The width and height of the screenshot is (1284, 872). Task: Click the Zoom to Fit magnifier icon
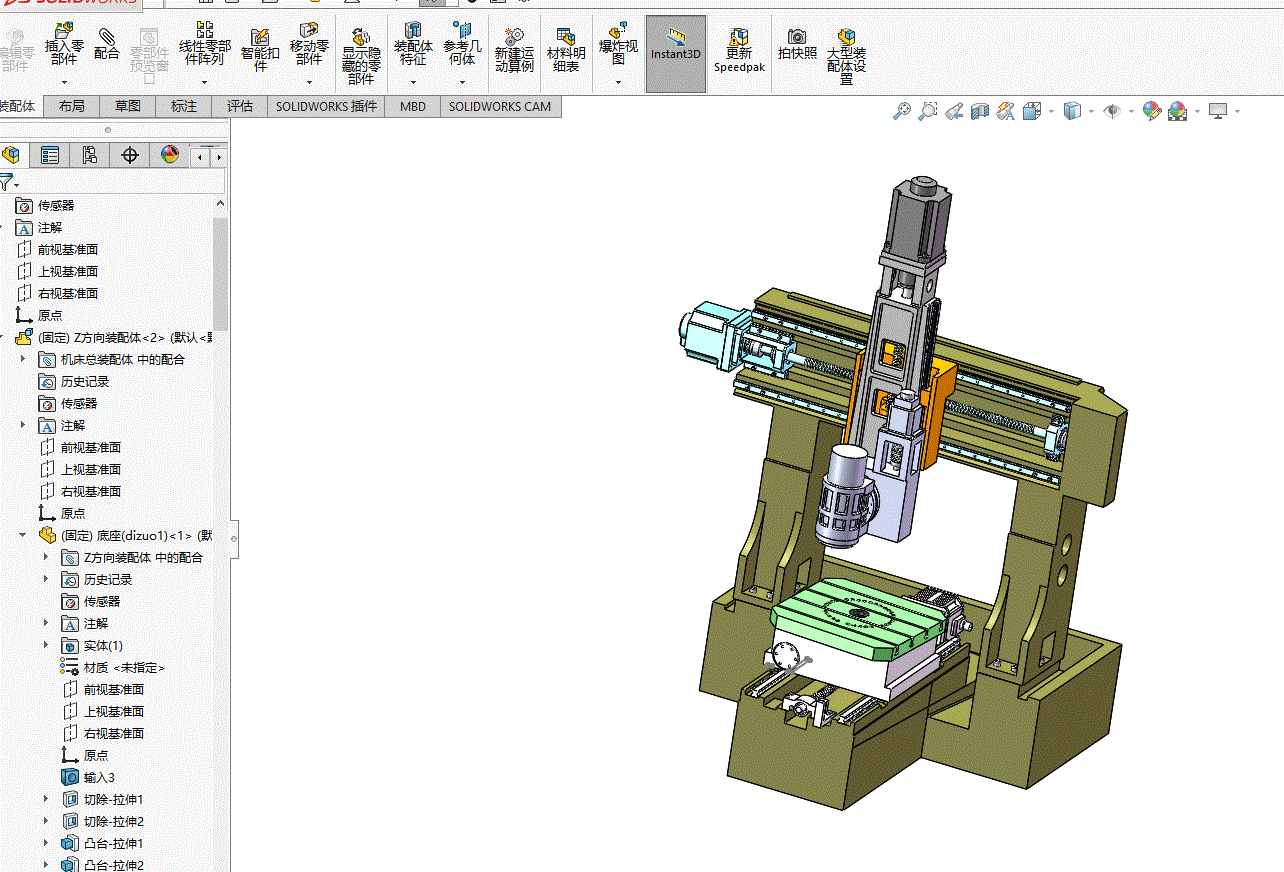pos(902,111)
